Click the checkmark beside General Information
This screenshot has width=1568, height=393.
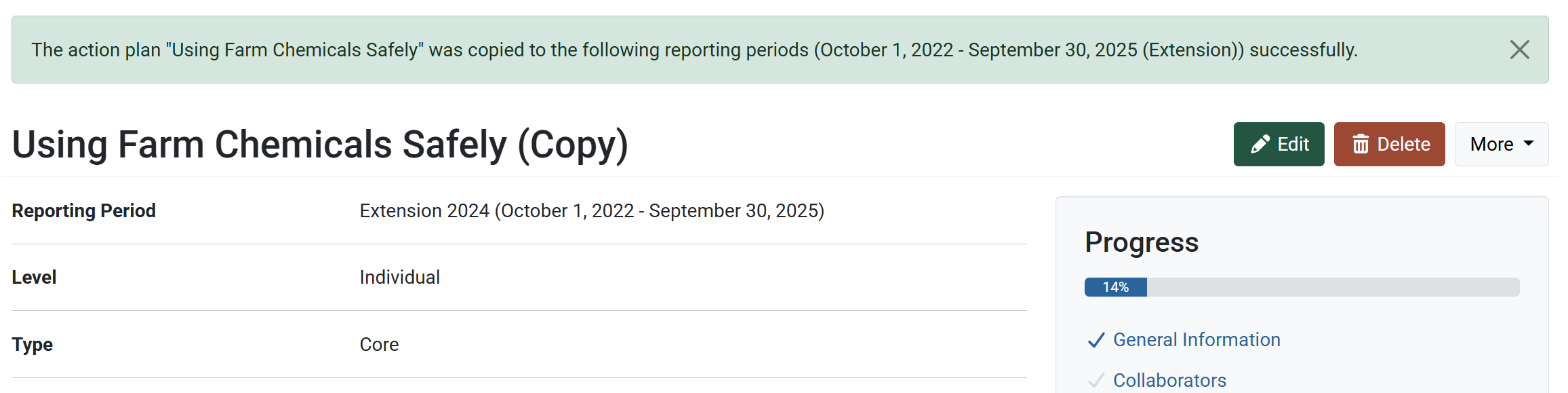pyautogui.click(x=1095, y=340)
